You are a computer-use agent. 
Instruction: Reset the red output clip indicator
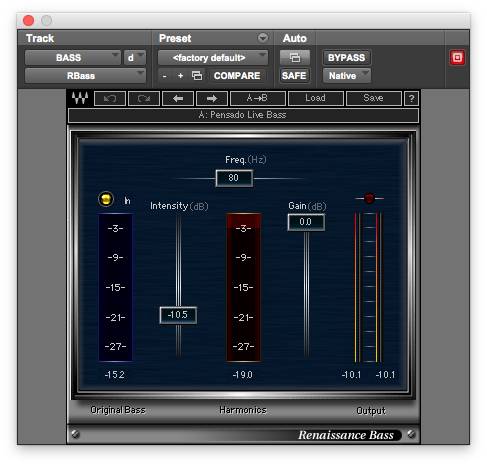tap(369, 198)
